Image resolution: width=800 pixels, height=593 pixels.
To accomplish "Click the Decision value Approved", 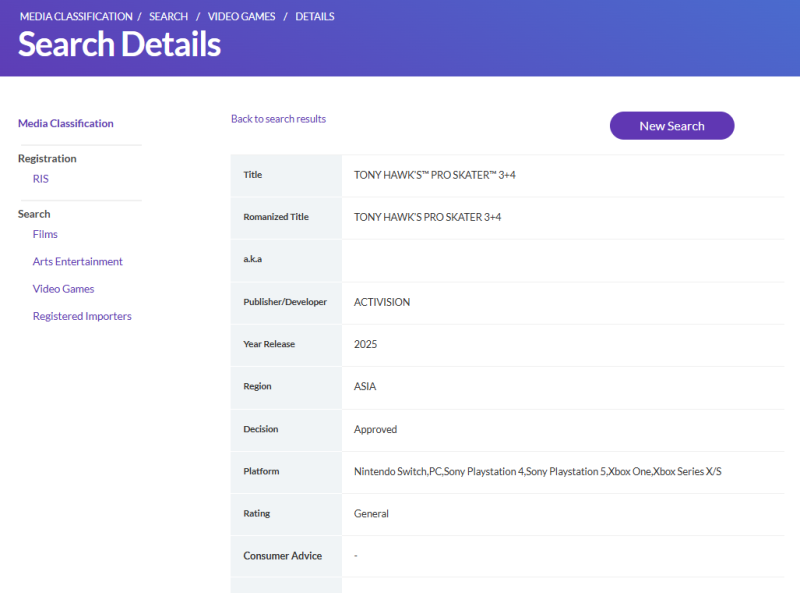I will (375, 429).
